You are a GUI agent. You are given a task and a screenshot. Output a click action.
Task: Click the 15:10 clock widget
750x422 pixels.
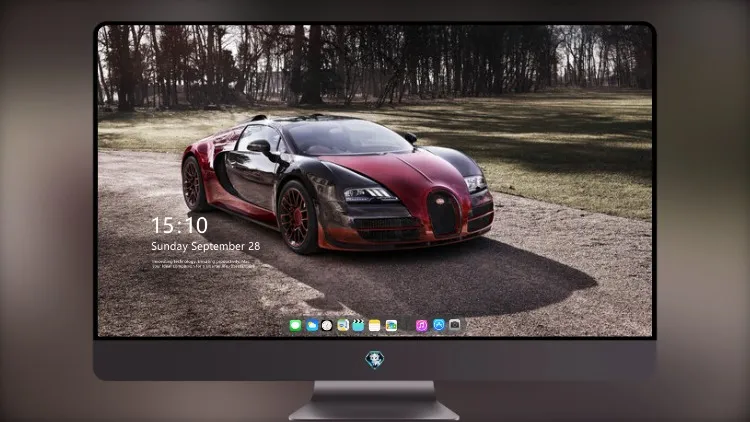point(179,225)
